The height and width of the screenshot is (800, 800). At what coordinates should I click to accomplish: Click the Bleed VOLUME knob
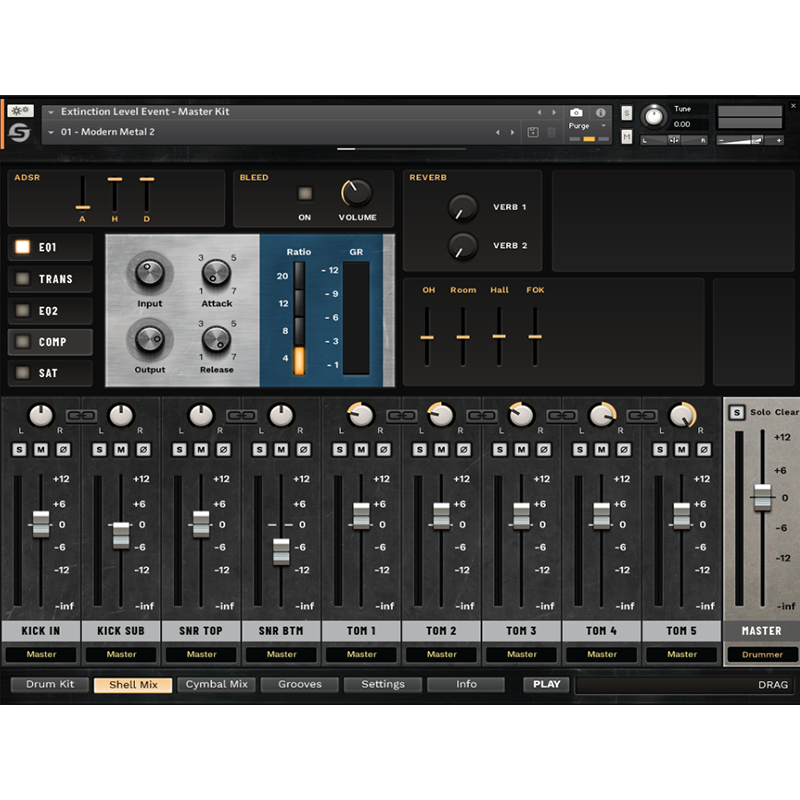tap(357, 193)
